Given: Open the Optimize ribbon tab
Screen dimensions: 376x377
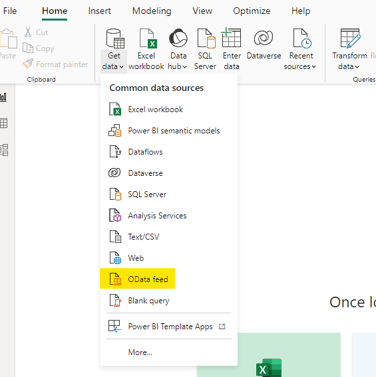Looking at the screenshot, I should click(251, 11).
